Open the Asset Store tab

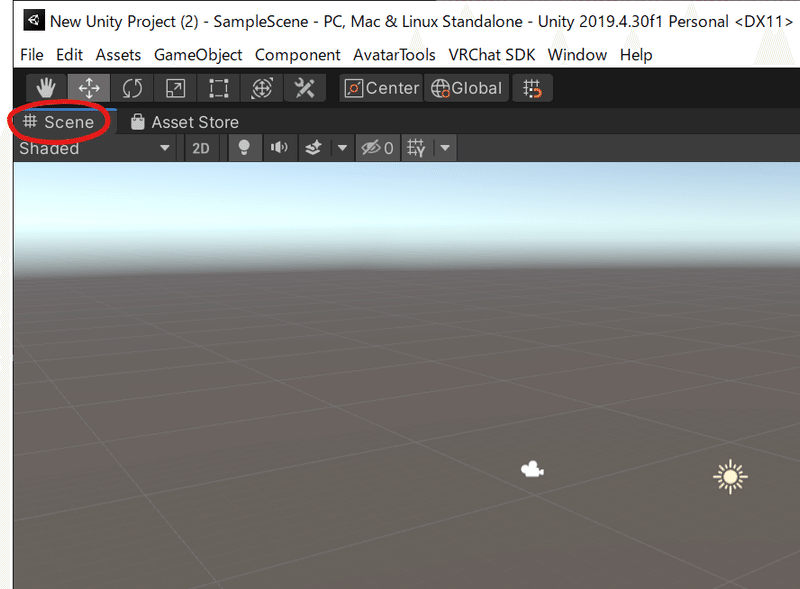185,122
